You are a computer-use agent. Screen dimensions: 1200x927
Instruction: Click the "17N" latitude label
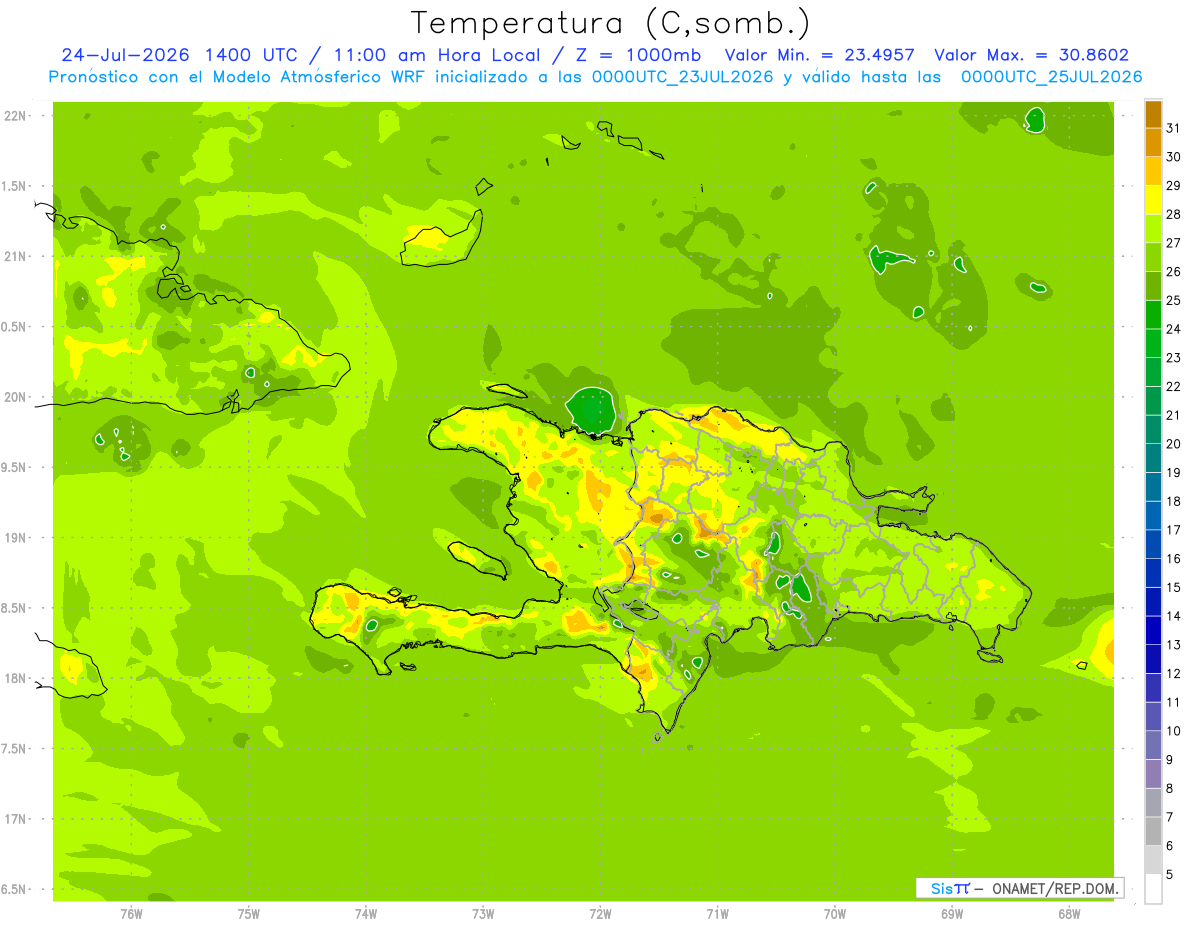pyautogui.click(x=15, y=819)
